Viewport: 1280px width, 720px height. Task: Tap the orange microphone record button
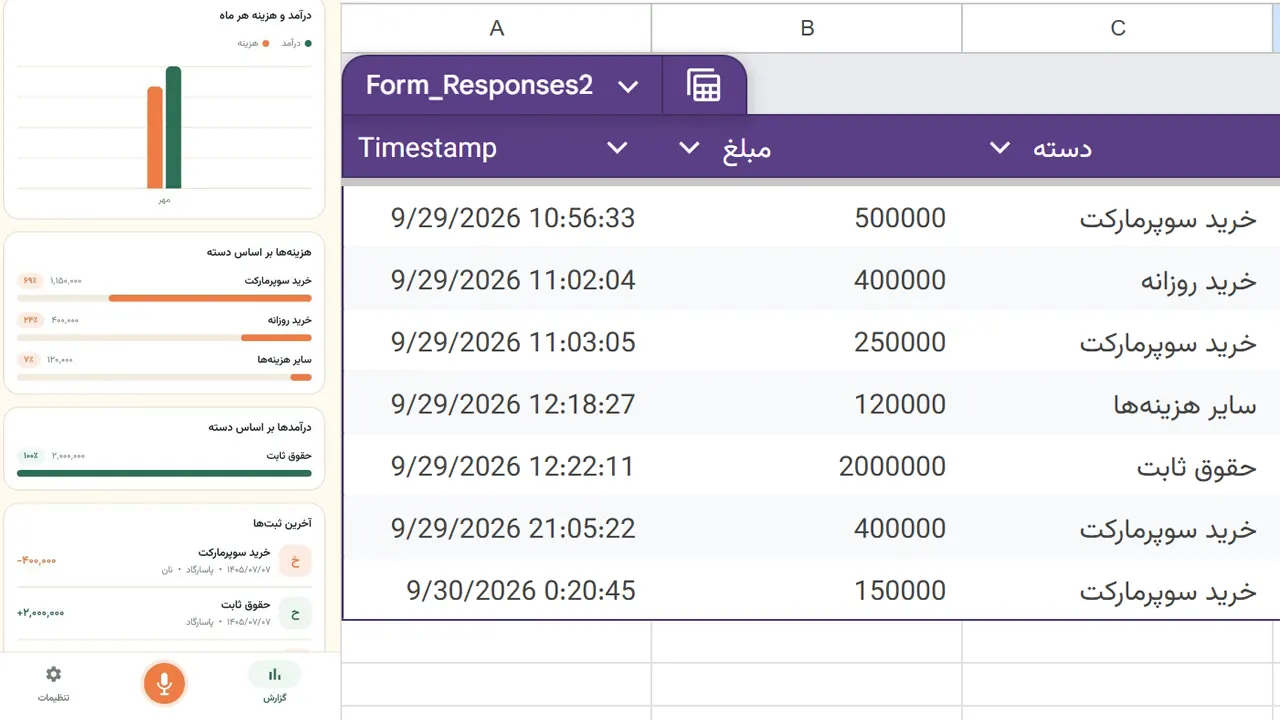tap(164, 684)
